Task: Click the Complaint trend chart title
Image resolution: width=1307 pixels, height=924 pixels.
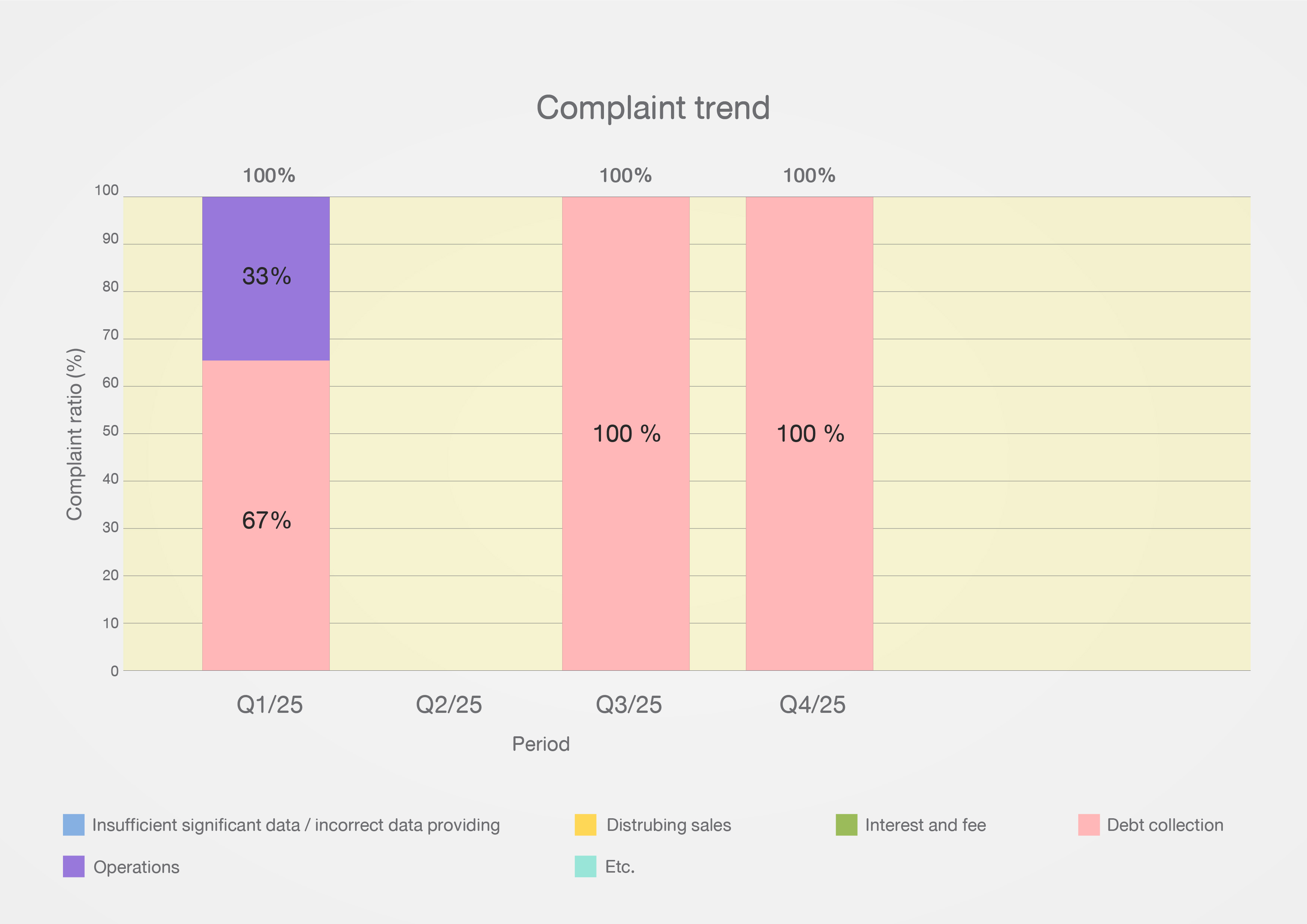Action: [653, 108]
